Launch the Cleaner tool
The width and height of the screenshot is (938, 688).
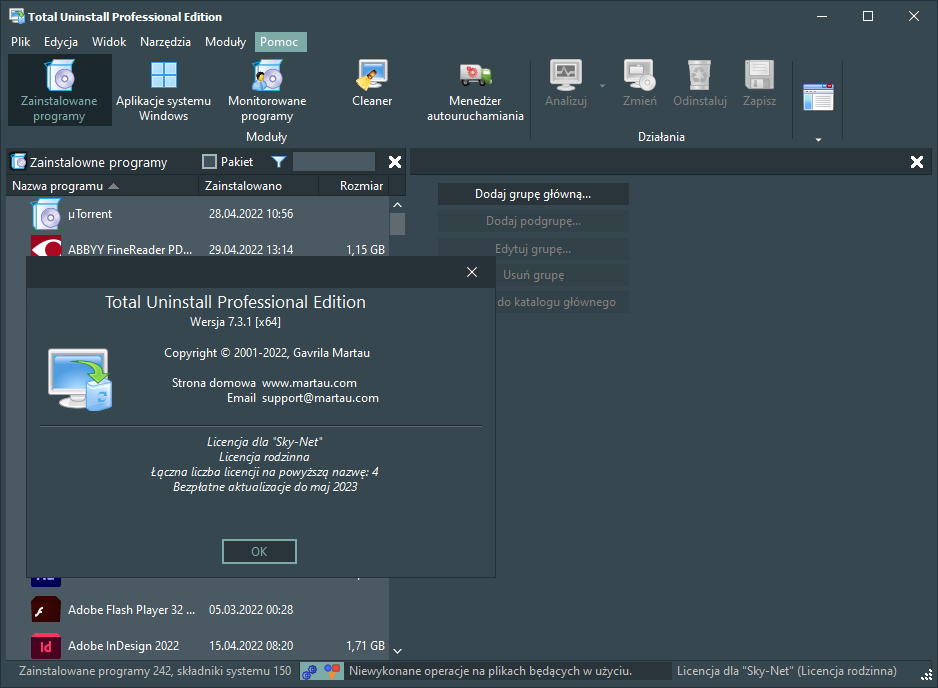372,84
